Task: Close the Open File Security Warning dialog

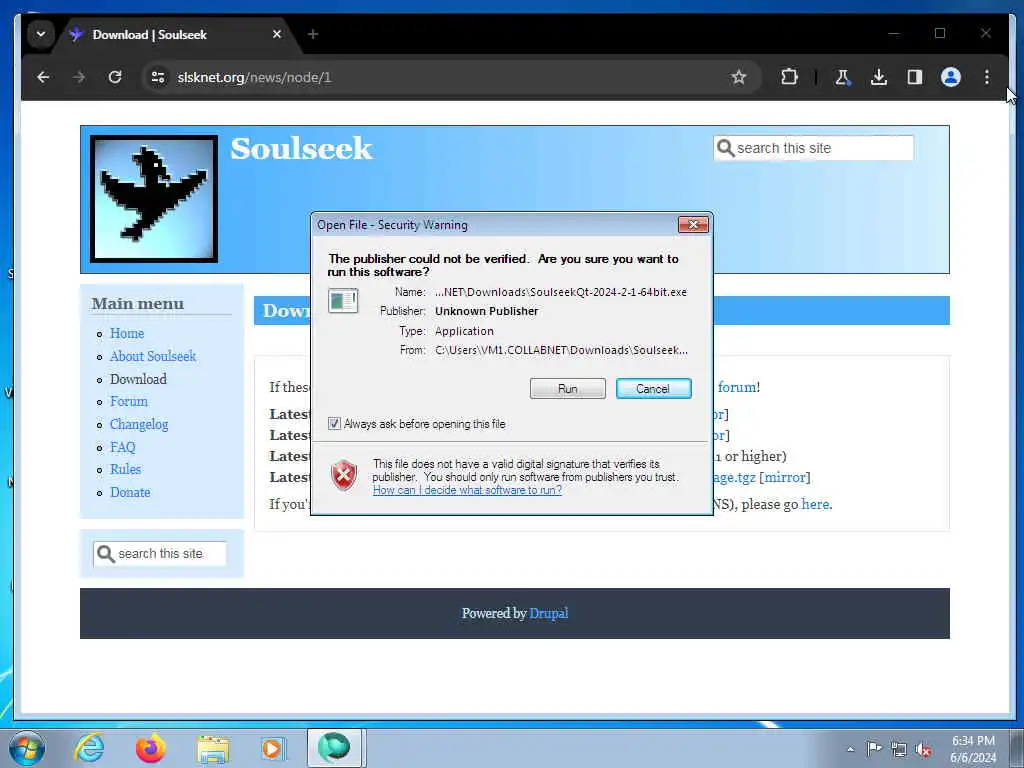Action: (693, 225)
